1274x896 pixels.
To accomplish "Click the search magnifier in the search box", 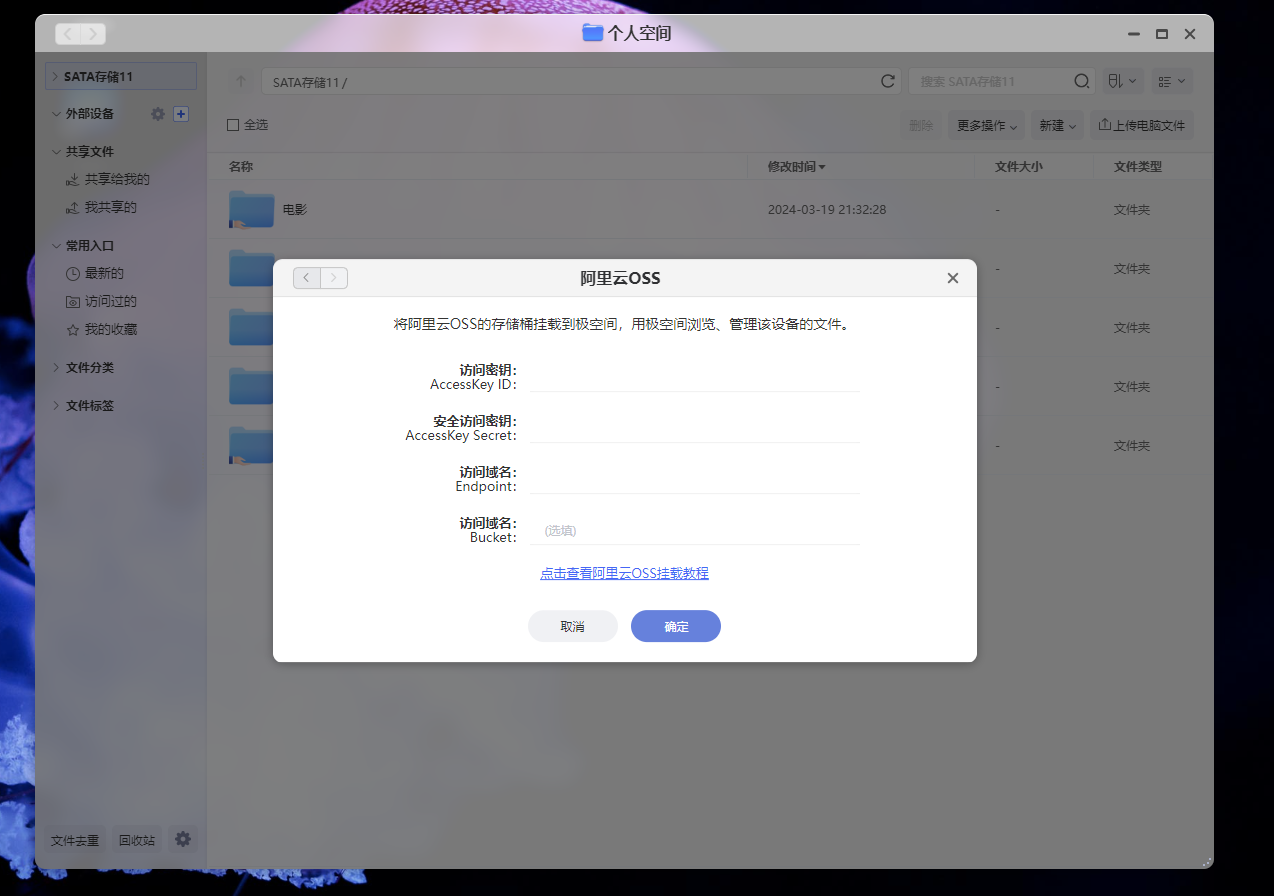I will 1081,81.
